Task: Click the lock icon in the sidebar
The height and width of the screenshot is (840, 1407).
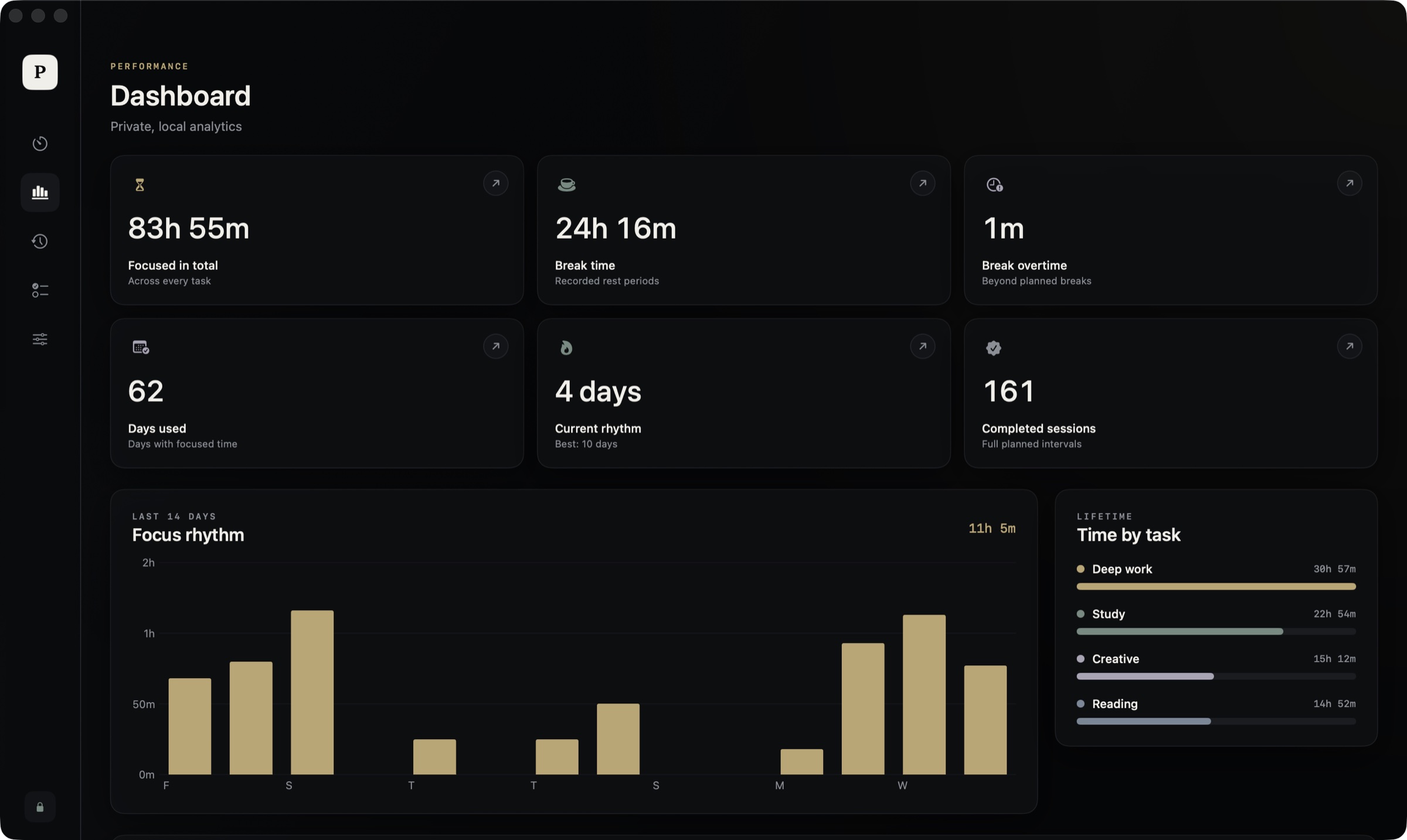Action: pos(40,807)
